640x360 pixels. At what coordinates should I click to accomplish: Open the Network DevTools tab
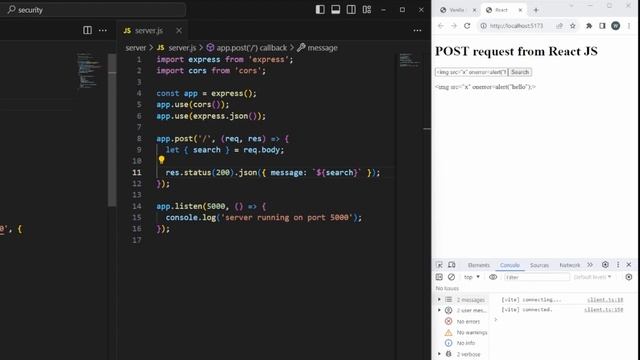tap(569, 265)
